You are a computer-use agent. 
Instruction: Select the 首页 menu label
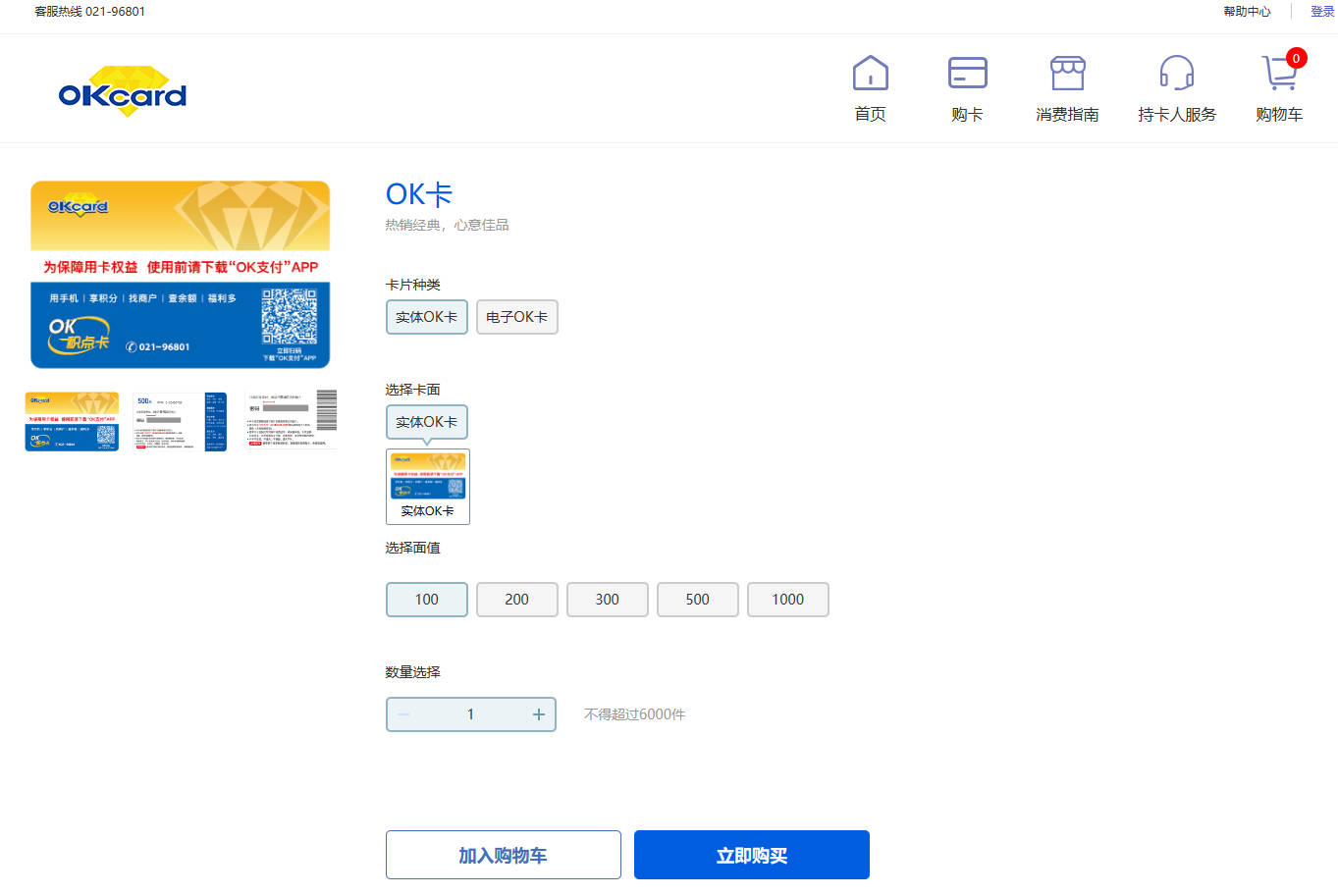pos(871,114)
